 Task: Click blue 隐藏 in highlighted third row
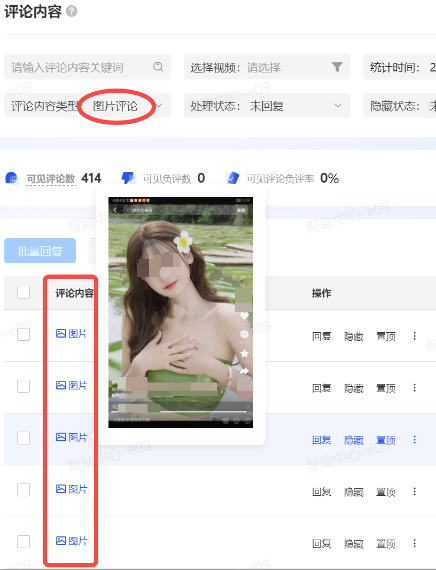pyautogui.click(x=354, y=440)
